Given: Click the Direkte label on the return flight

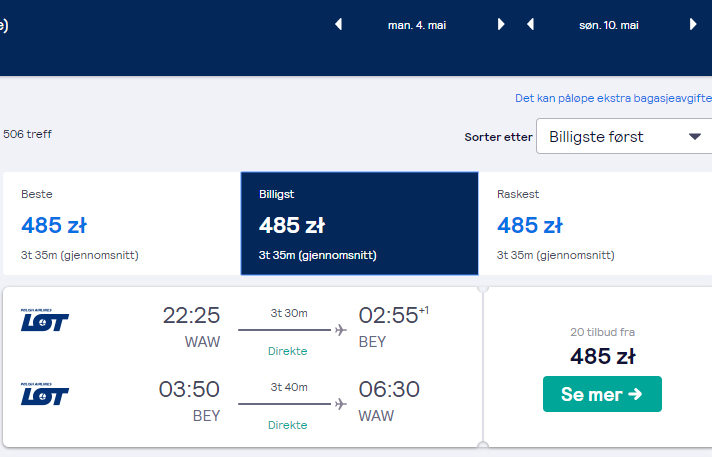Looking at the screenshot, I should (x=287, y=425).
